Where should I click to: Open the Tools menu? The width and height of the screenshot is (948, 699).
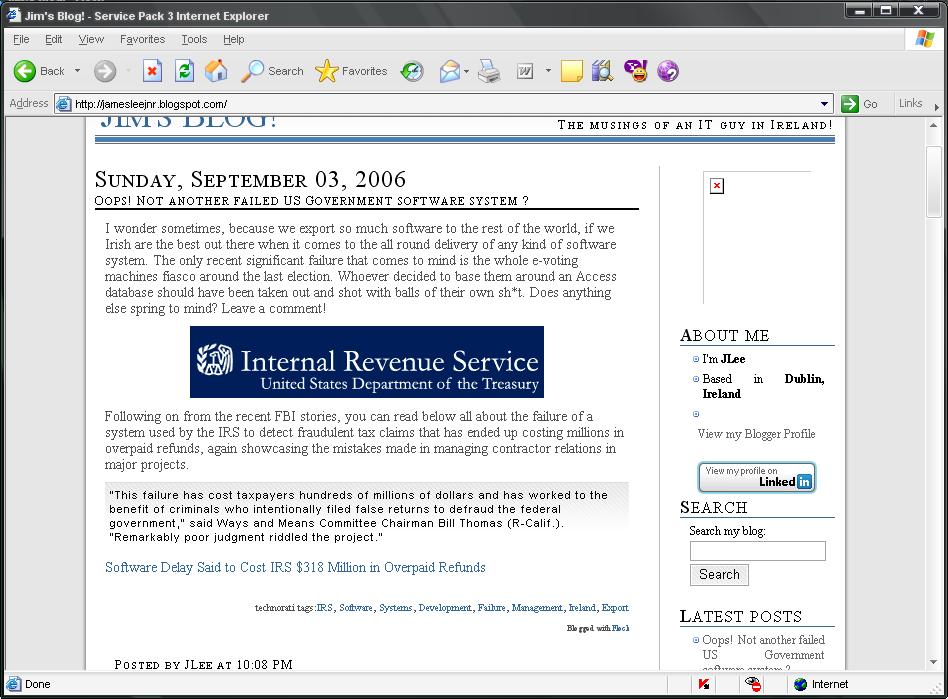194,39
